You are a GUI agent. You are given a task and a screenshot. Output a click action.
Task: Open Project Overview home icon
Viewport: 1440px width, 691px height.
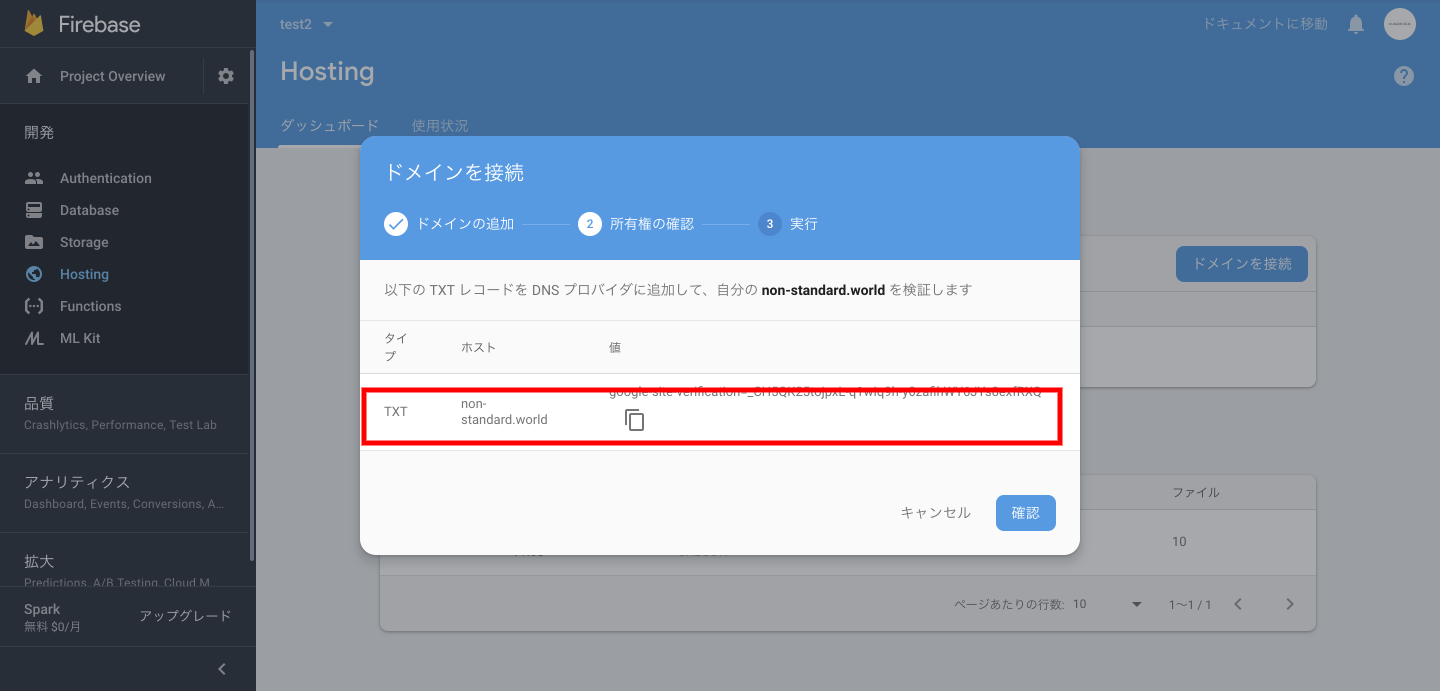34,76
